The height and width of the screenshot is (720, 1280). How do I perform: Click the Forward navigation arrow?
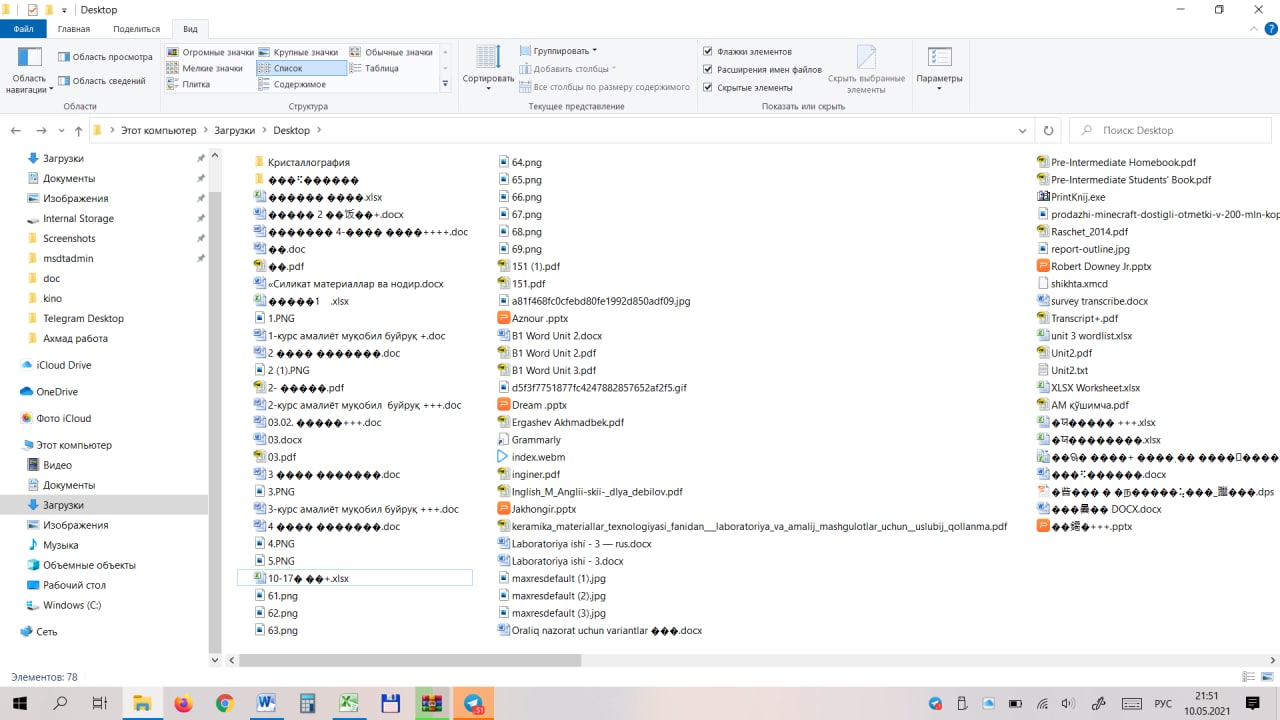[41, 130]
